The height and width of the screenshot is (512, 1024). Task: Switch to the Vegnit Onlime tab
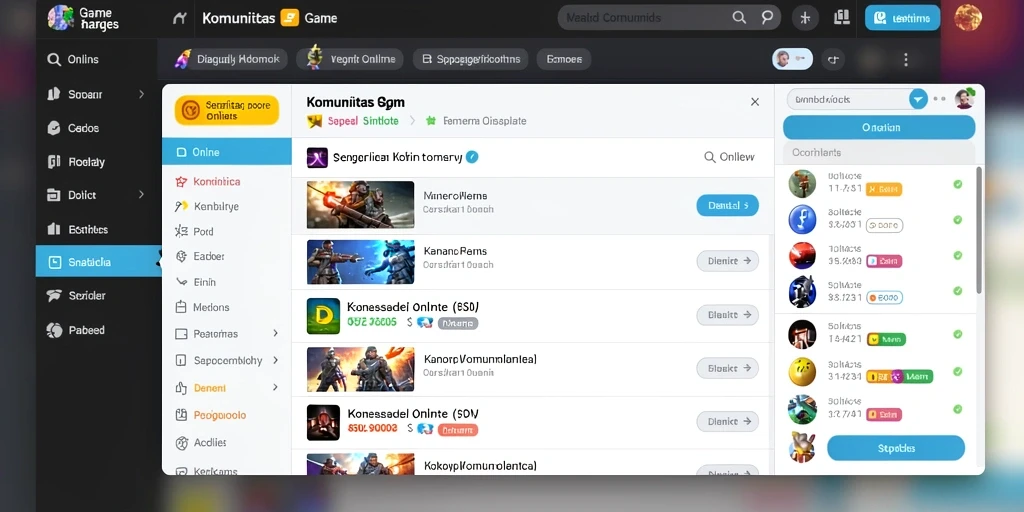point(350,59)
